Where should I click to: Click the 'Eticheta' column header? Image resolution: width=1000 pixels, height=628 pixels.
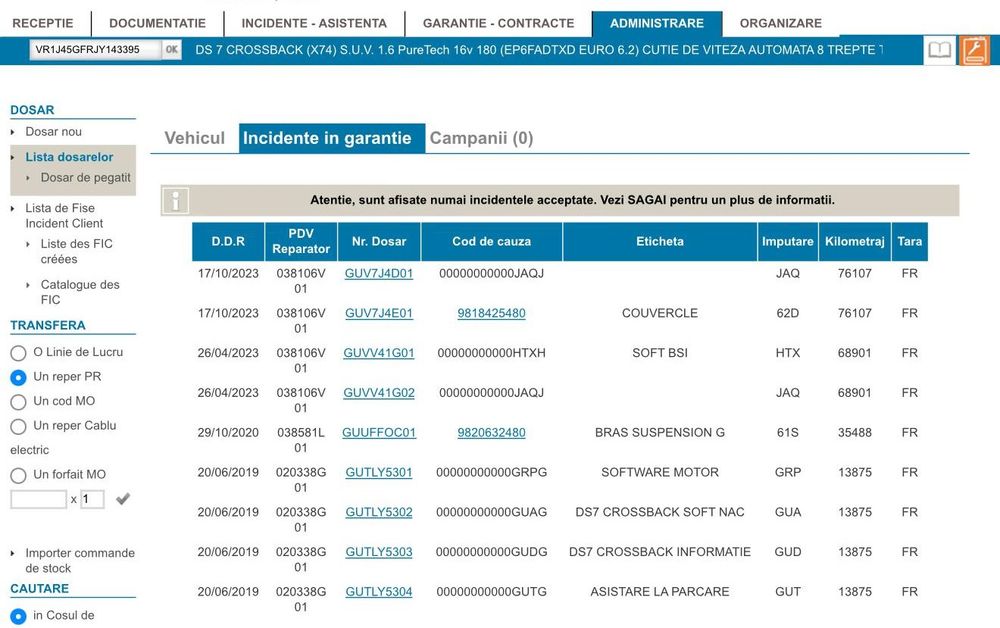click(x=660, y=242)
